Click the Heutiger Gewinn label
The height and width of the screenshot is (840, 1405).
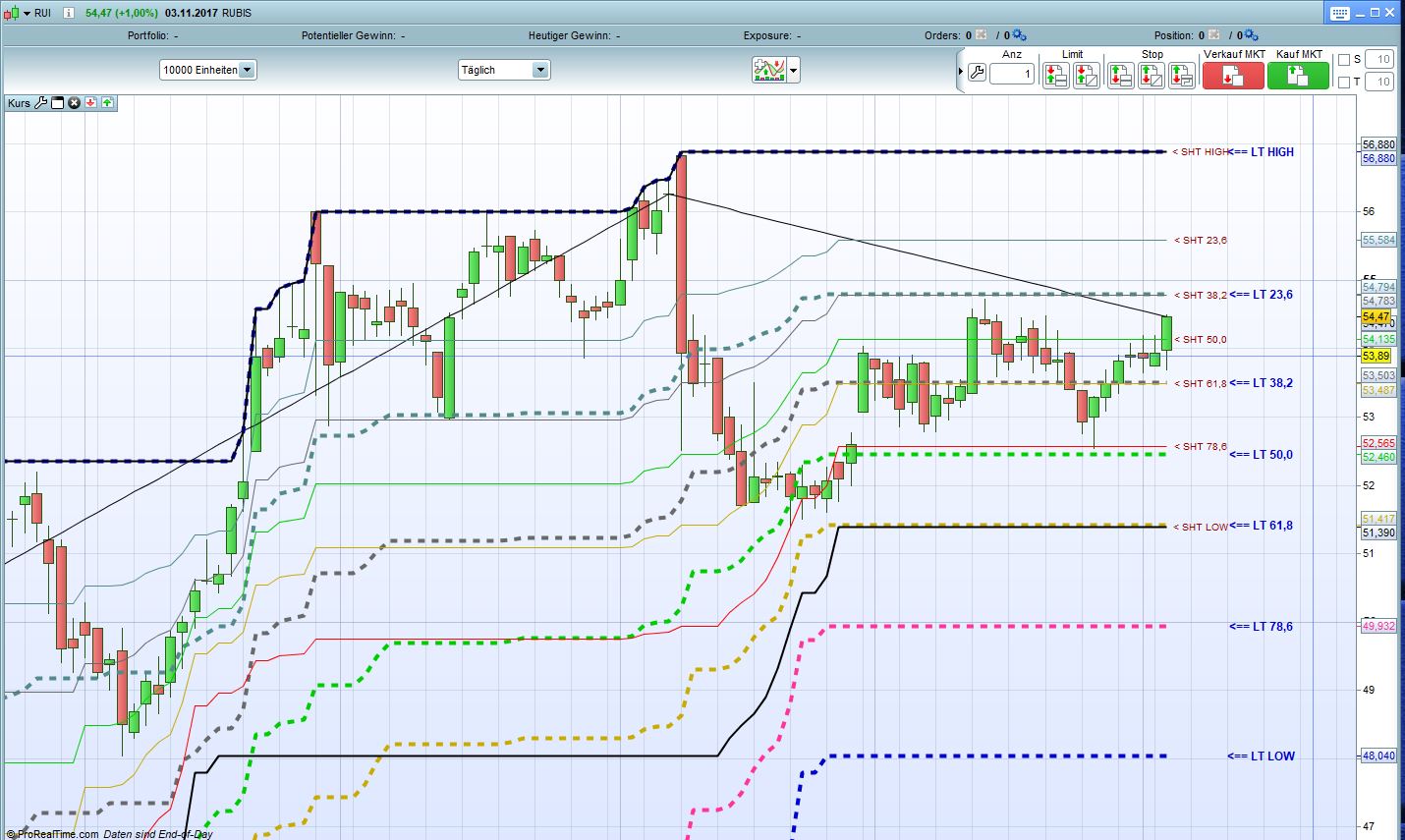click(x=569, y=35)
